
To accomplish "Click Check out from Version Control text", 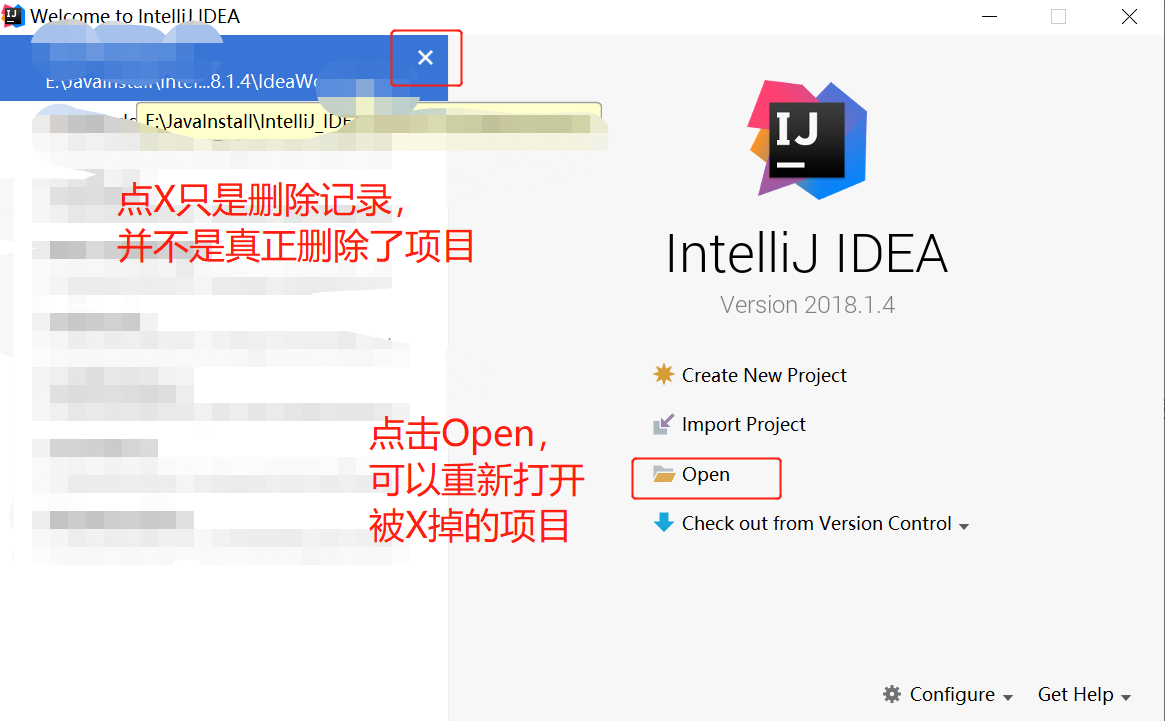I will click(x=817, y=523).
